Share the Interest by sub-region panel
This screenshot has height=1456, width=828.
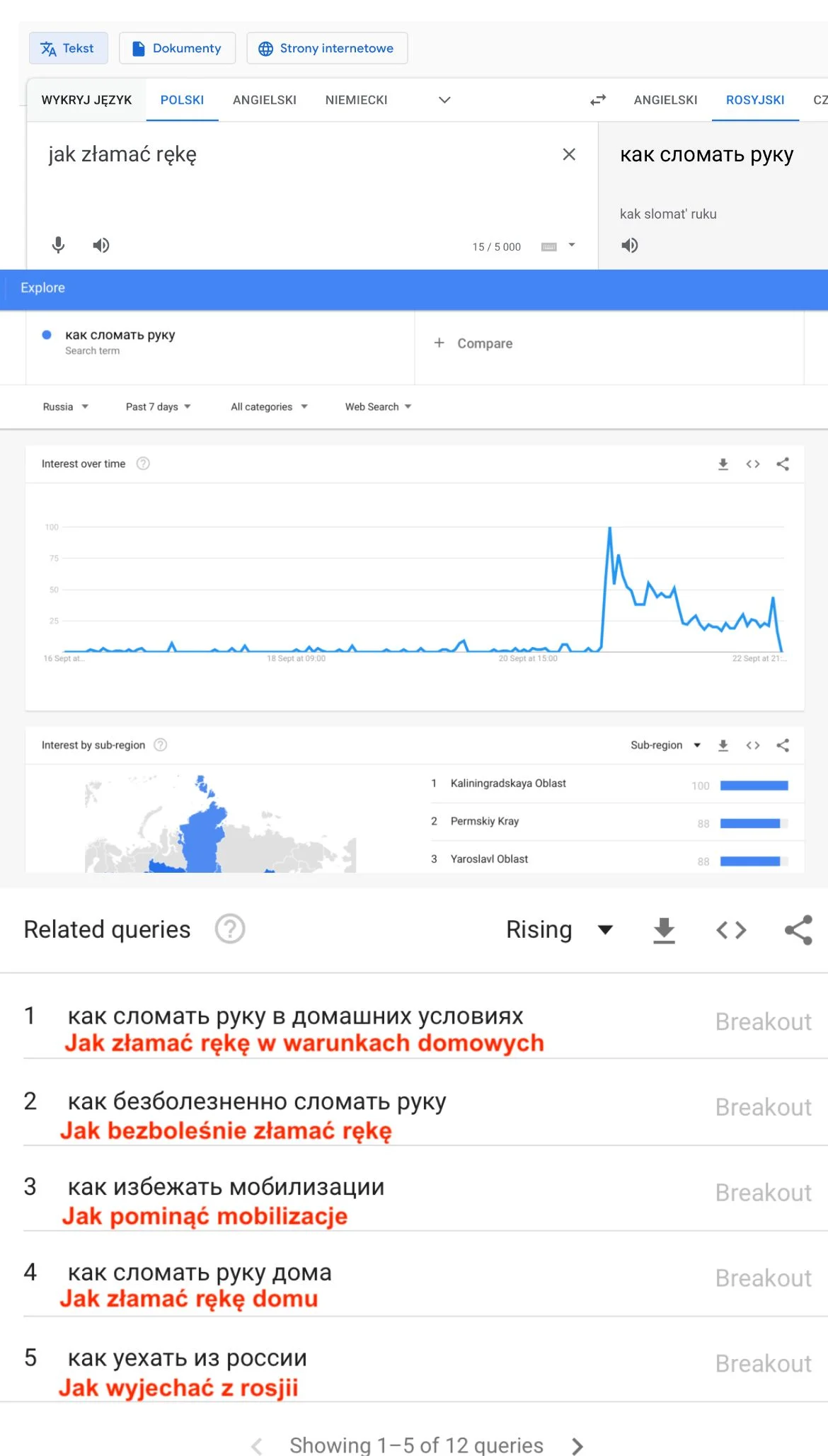(783, 745)
